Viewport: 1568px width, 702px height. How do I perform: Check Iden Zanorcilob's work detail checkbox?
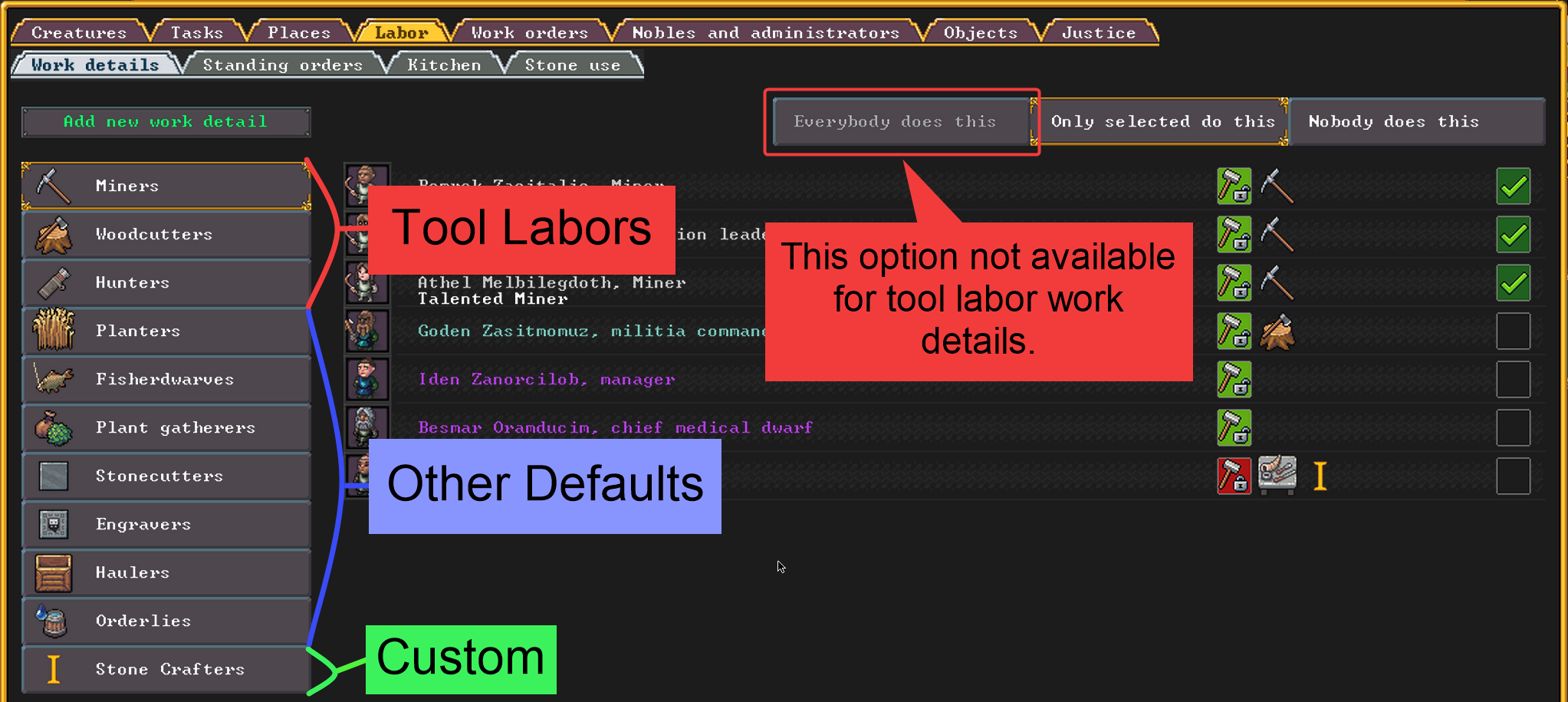[1513, 379]
